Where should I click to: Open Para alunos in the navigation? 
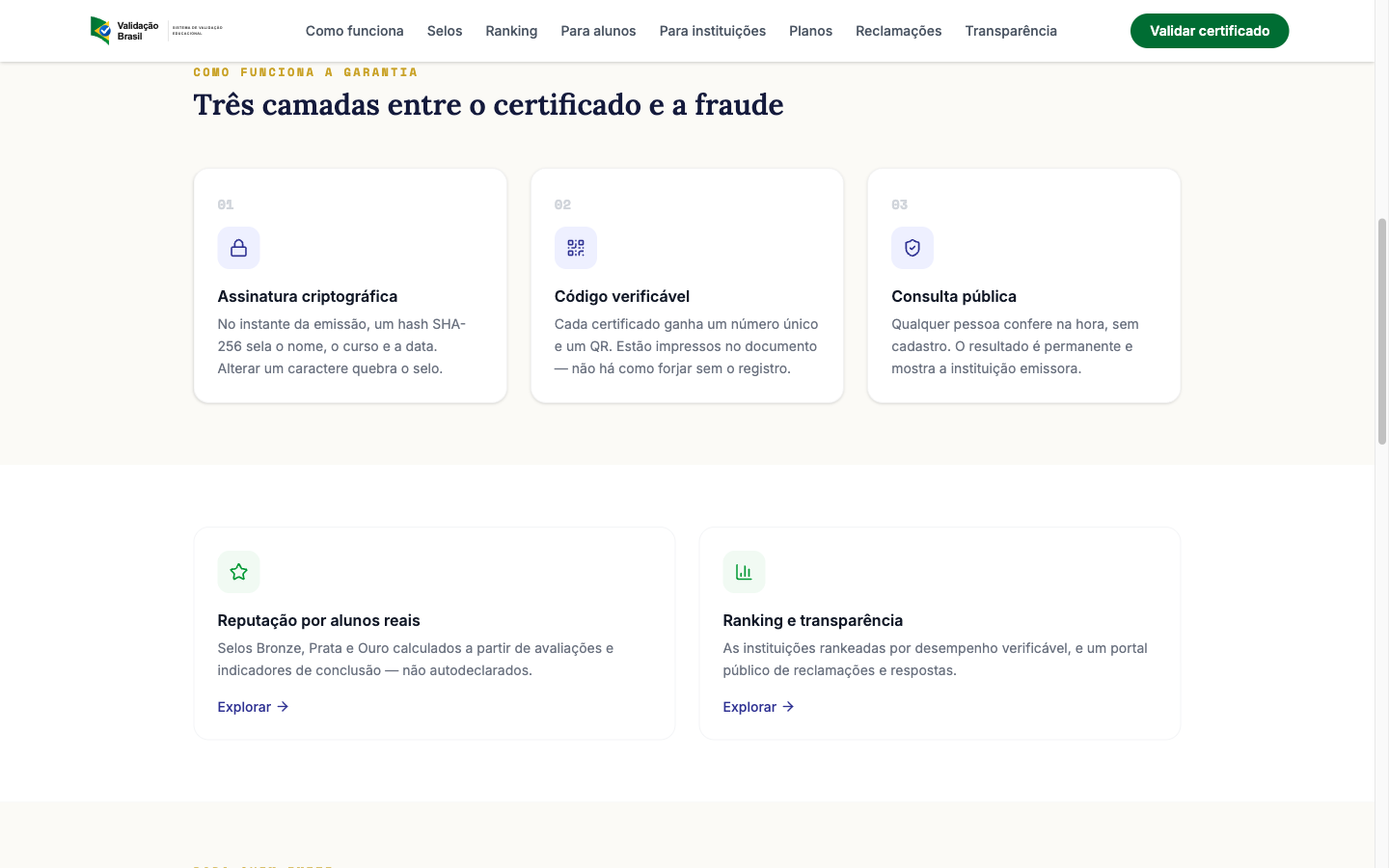tap(598, 31)
